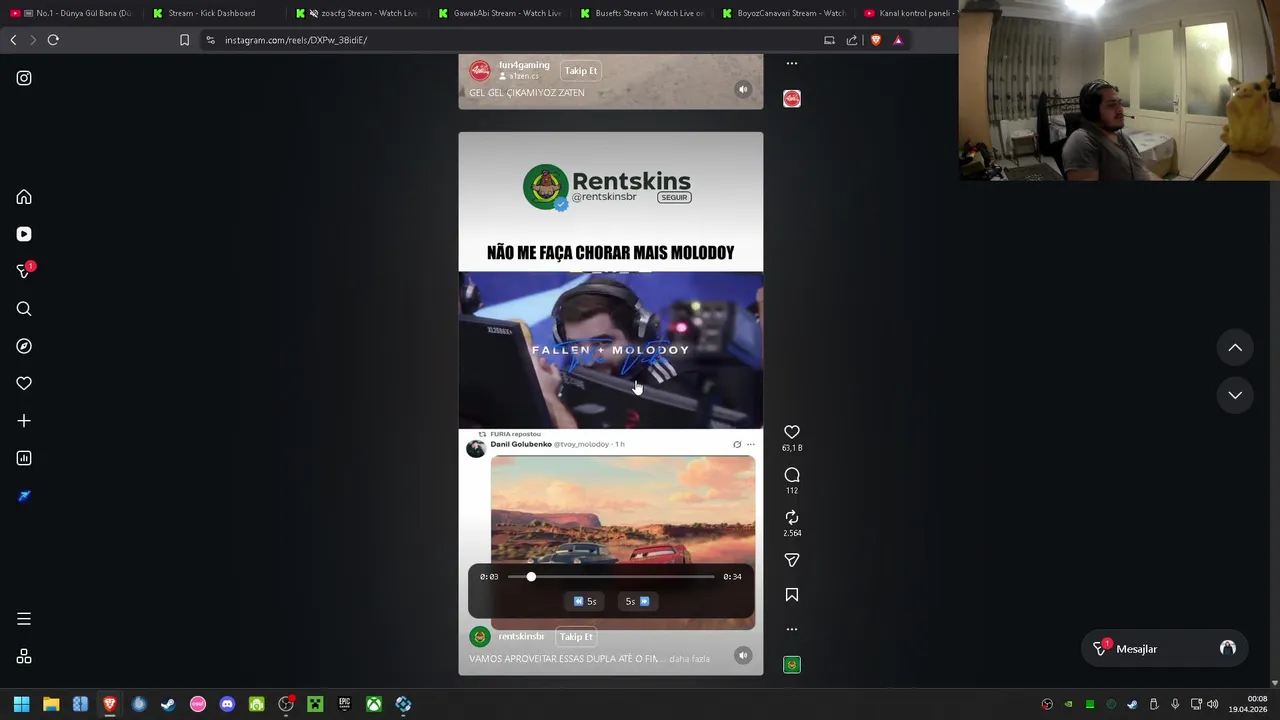1280x720 pixels.
Task: Go to Instagram Home in sidebar
Action: (x=24, y=197)
